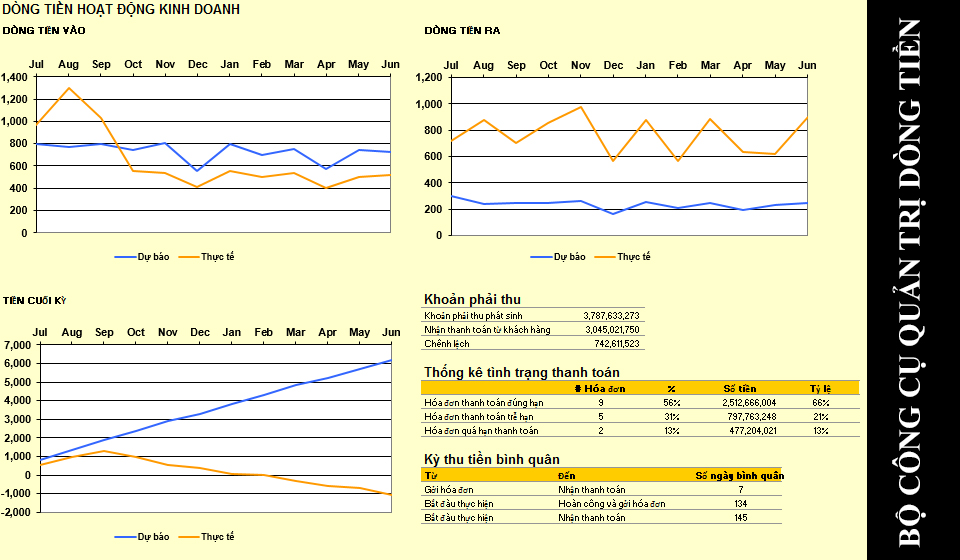The image size is (960, 560).
Task: Select the title 'DÒNG TIỀN HOẠT ĐỘNG KINH DOANH'
Action: tap(121, 9)
